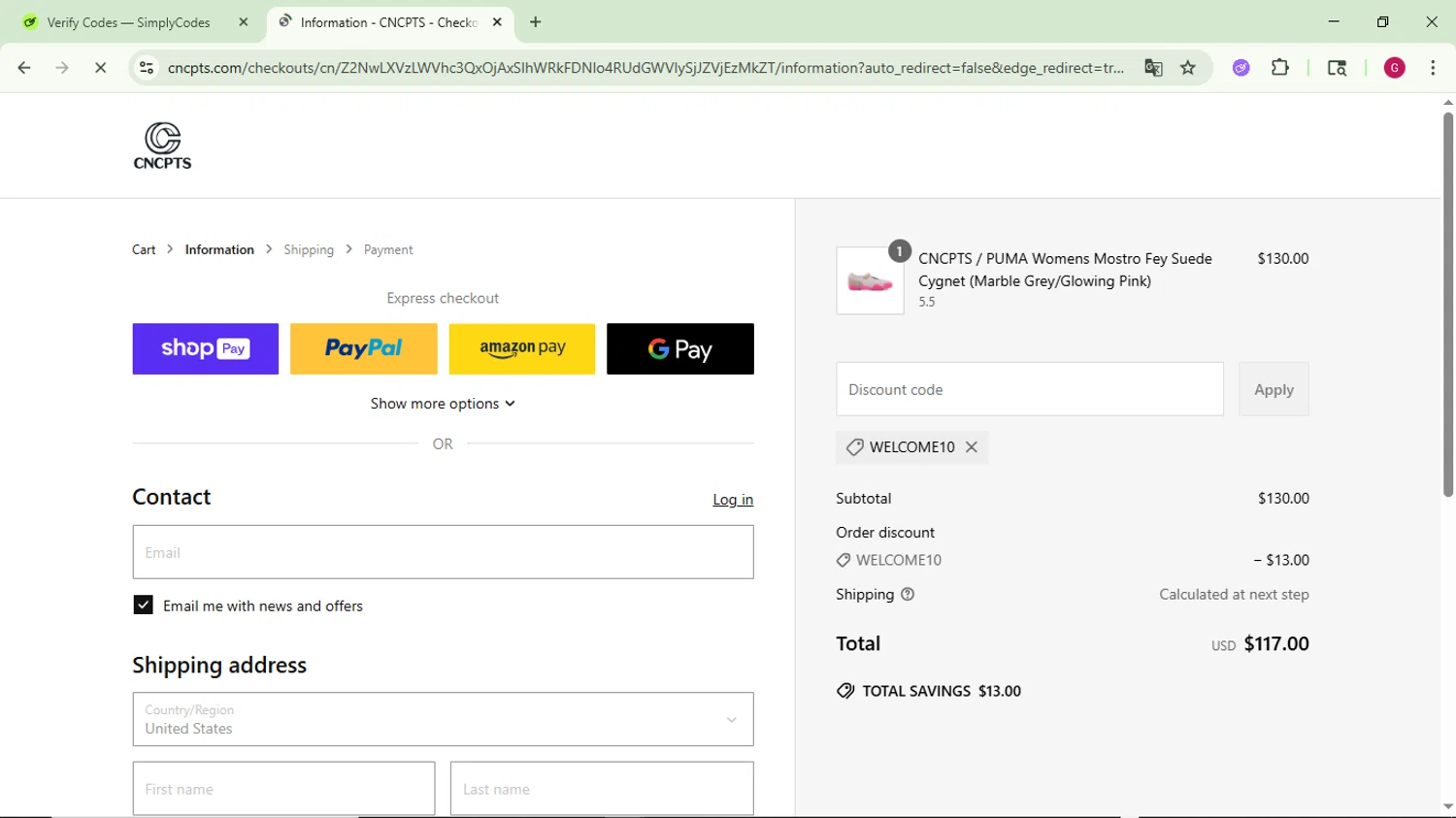This screenshot has height=818, width=1456.
Task: Click the Subtotal $130.00 value
Action: click(1283, 499)
